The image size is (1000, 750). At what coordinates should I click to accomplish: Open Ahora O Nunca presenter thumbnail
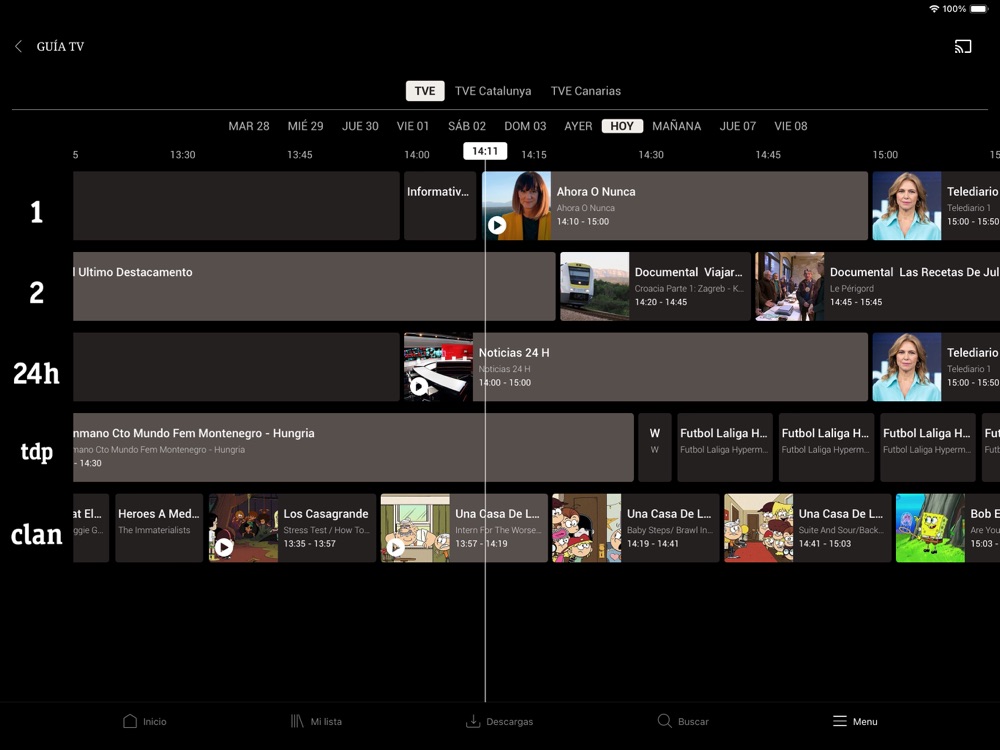517,205
